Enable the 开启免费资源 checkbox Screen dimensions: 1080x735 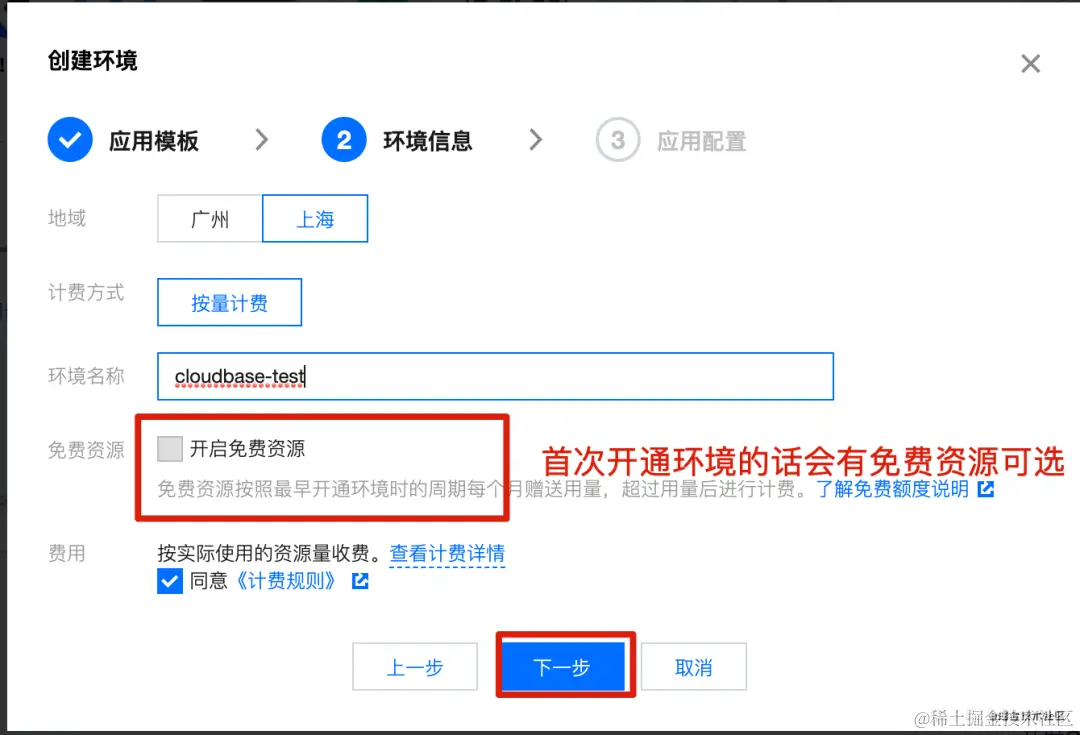pyautogui.click(x=169, y=448)
